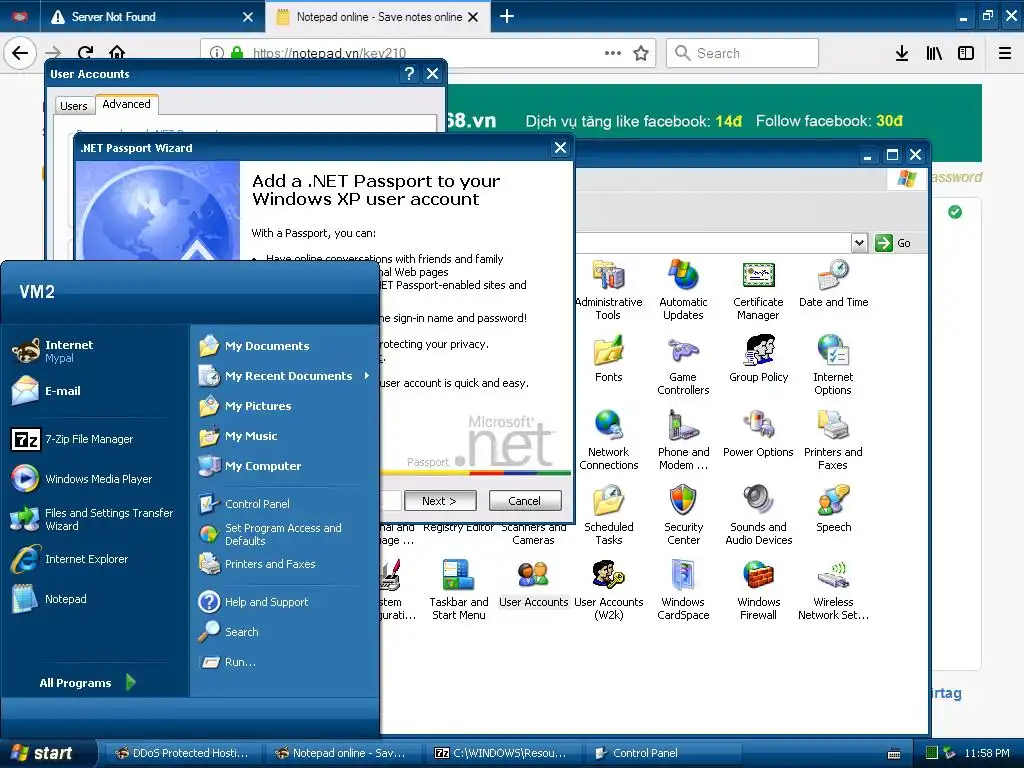Open browser downloads arrow icon
Image resolution: width=1024 pixels, height=768 pixels.
[901, 53]
